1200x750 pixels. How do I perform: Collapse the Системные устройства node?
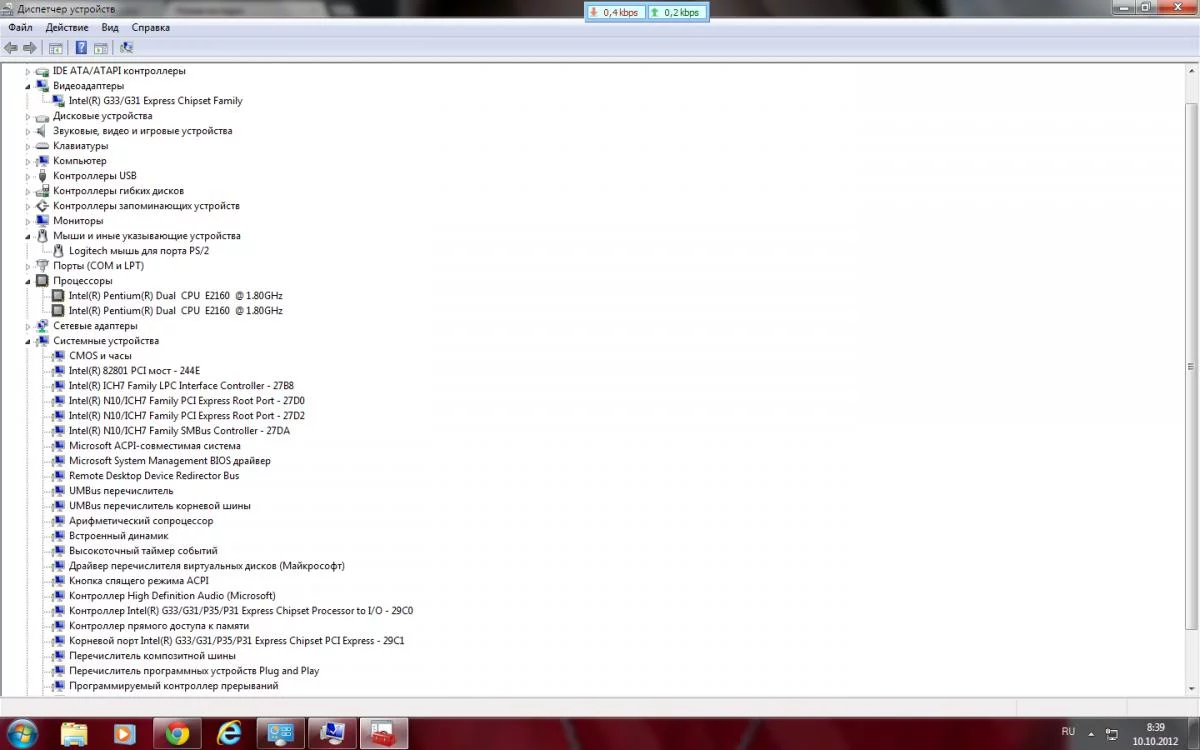tap(29, 341)
